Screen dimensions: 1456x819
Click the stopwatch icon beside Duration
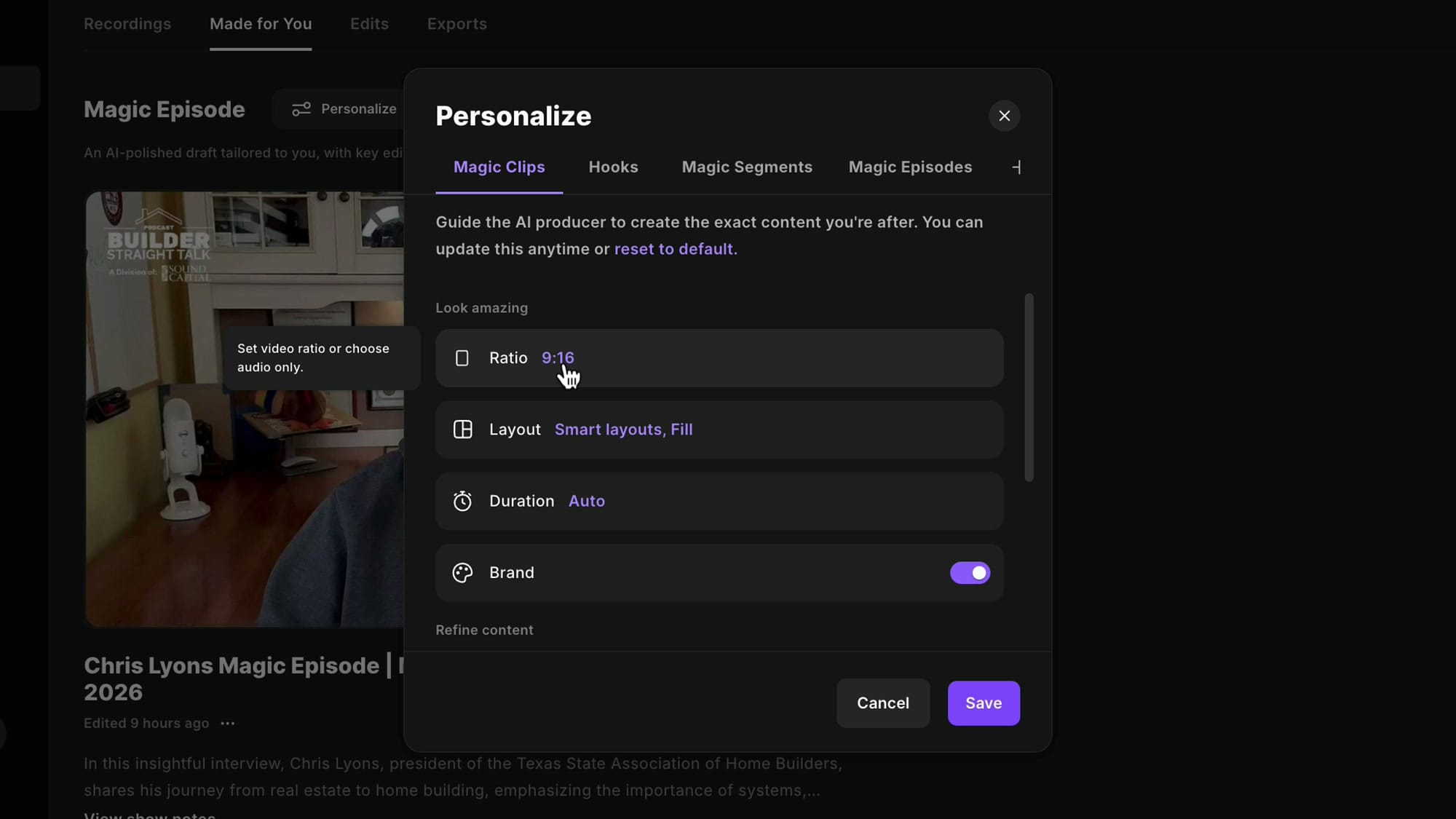[x=462, y=501]
